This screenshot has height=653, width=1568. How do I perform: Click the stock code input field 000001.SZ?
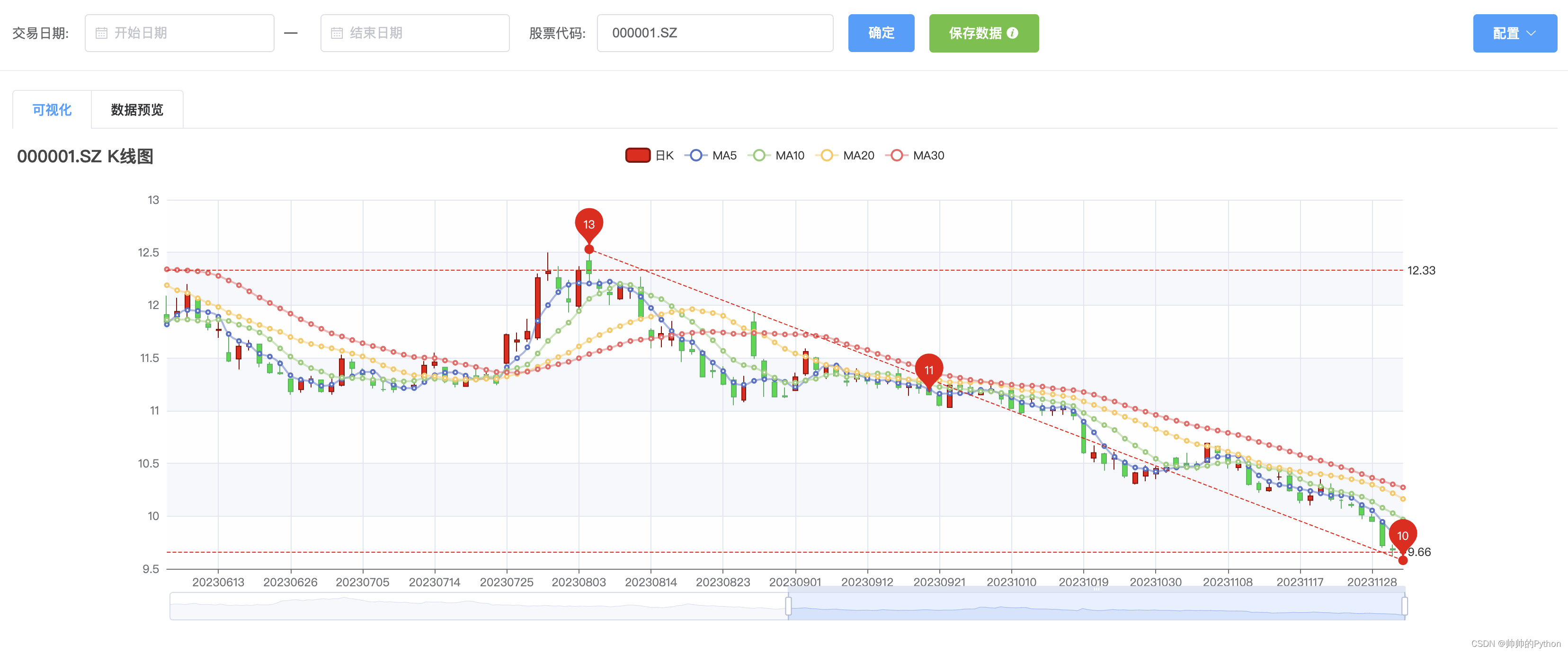point(714,33)
